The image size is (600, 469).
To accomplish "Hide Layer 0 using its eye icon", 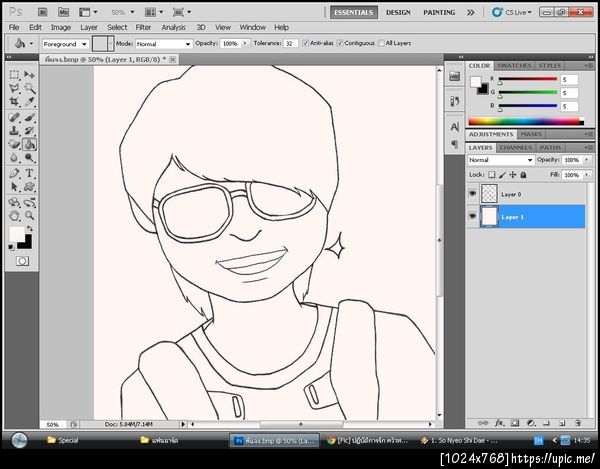I will click(x=473, y=194).
